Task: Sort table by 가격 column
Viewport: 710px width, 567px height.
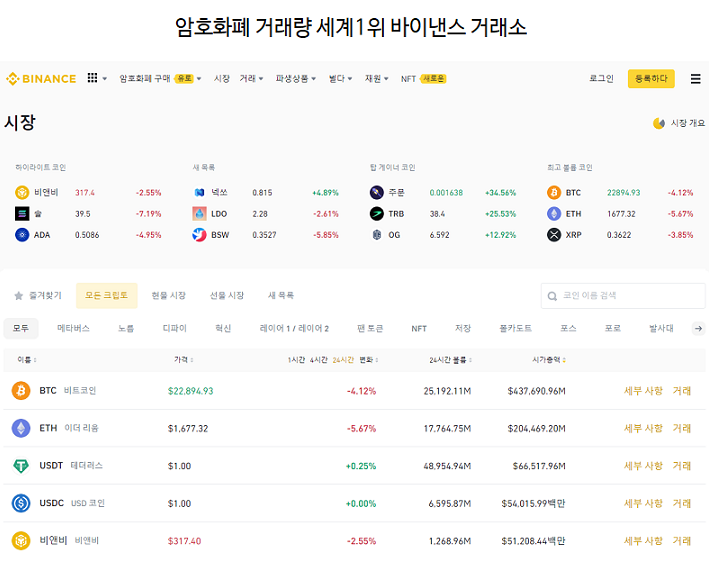Action: tap(183, 360)
